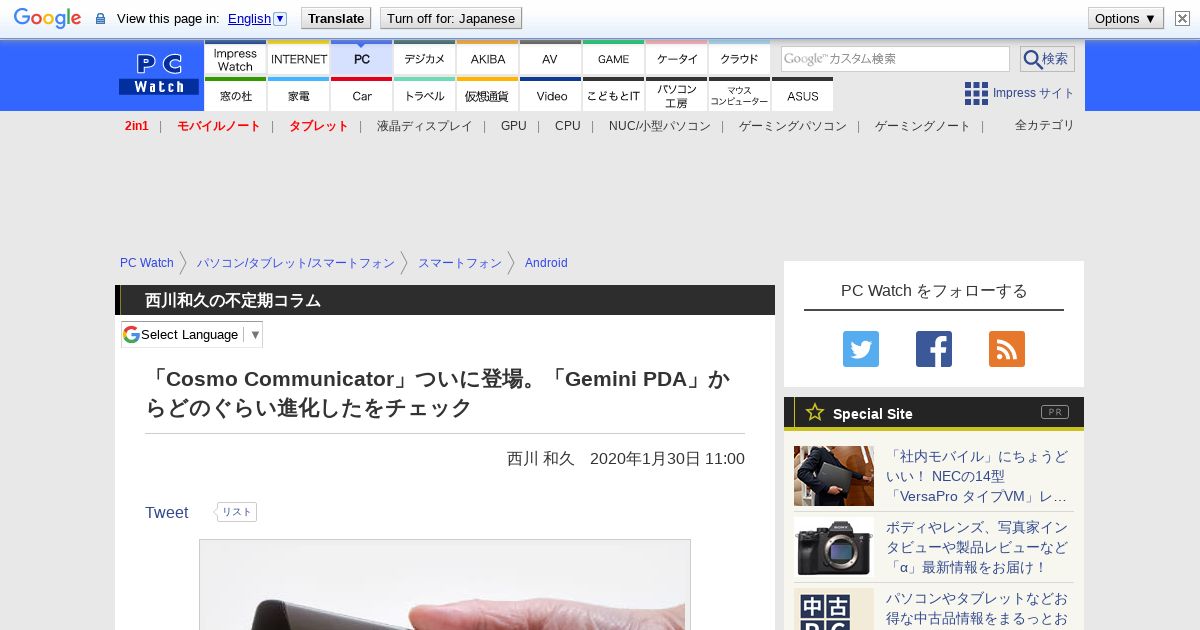Open the パソコン工房 tab
Image resolution: width=1200 pixels, height=630 pixels.
click(677, 95)
